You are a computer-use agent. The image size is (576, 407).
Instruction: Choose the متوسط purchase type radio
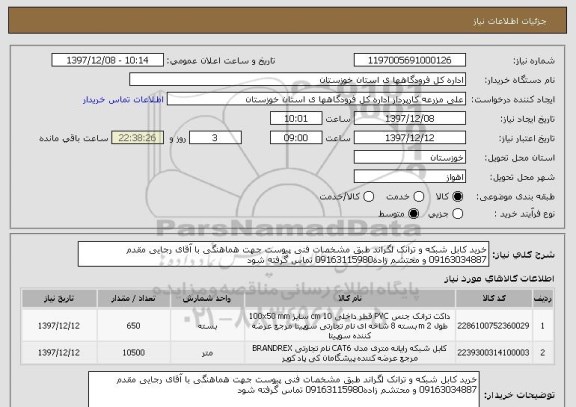coord(414,213)
